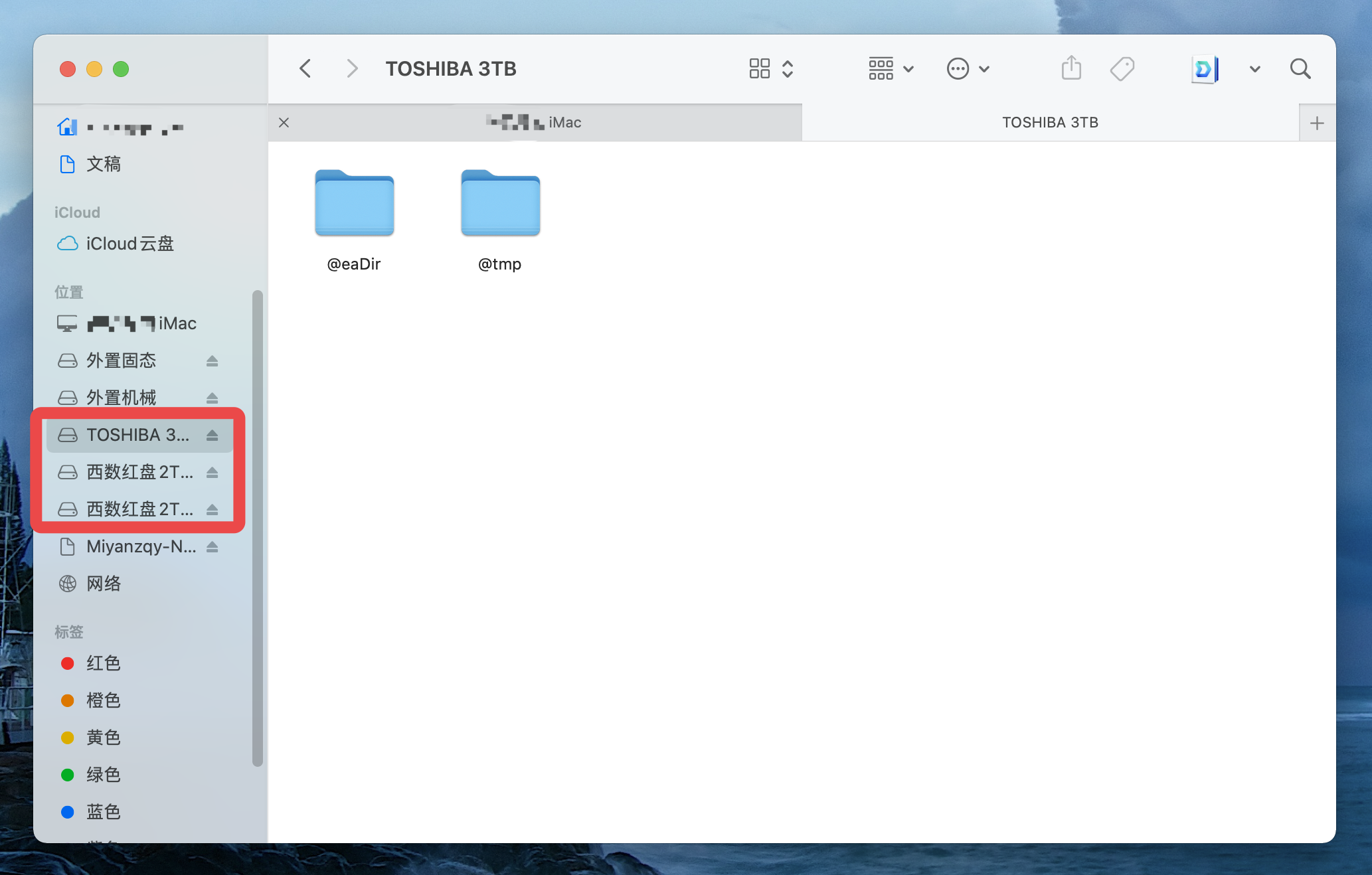
Task: Select the TOSHIBA 3TB tab
Action: 1049,122
